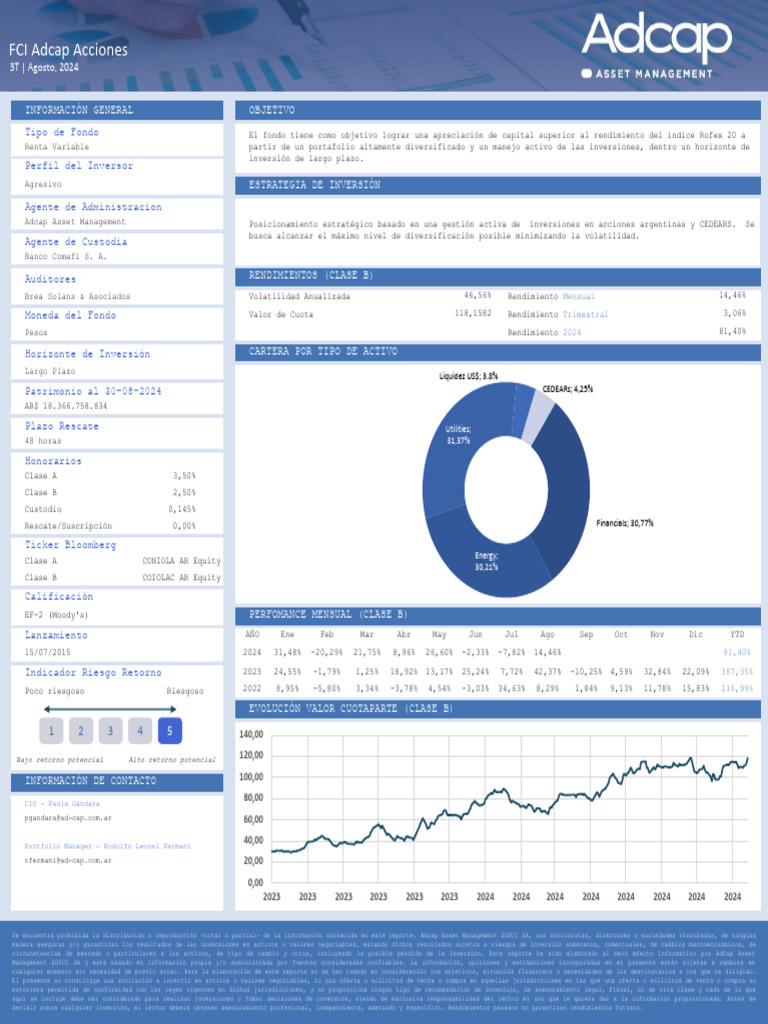Viewport: 768px width, 1024px height.
Task: Open the rfermani@ad-cap.com.ar email address
Action: point(68,860)
